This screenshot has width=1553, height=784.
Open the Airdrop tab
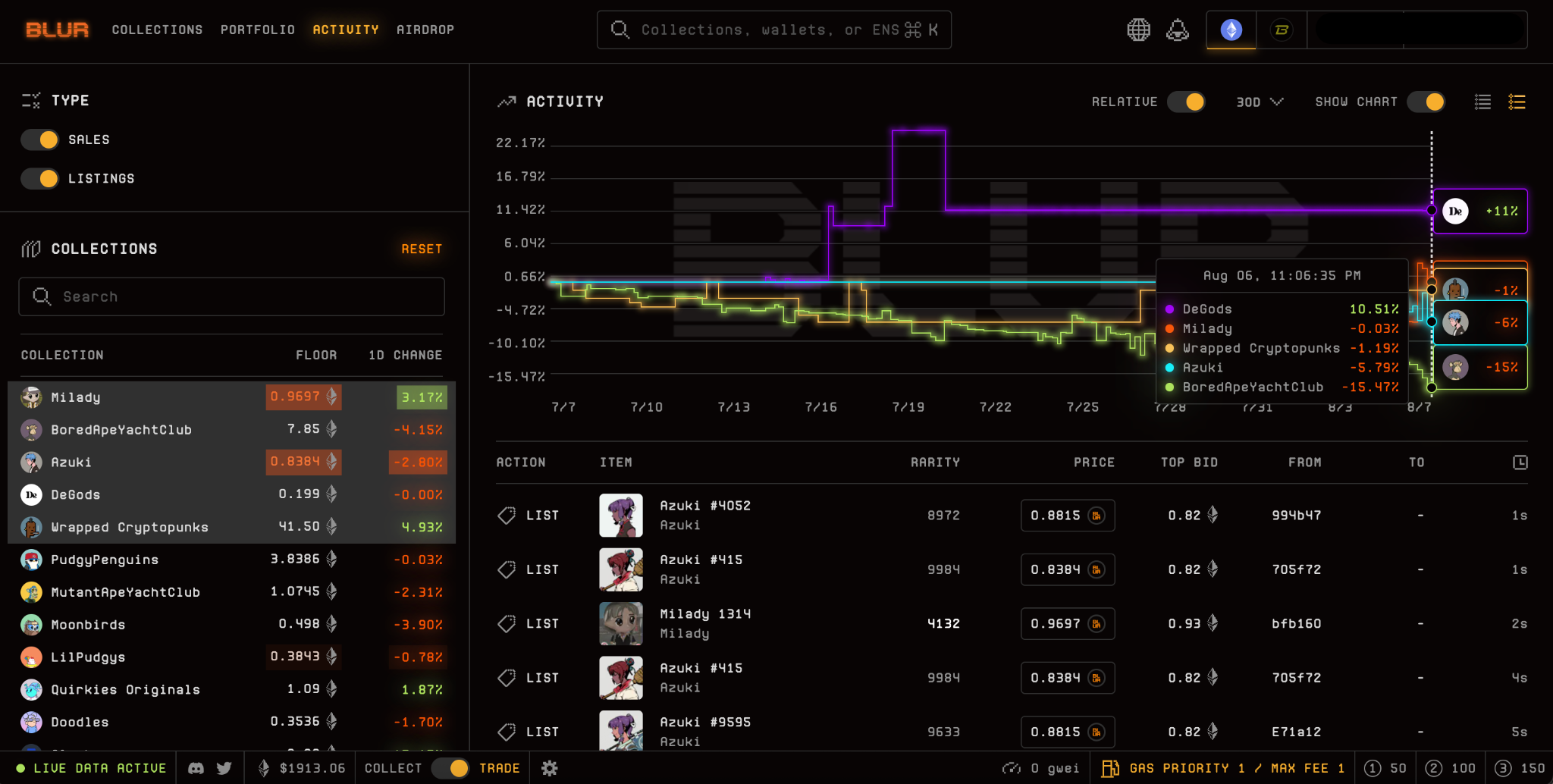425,30
